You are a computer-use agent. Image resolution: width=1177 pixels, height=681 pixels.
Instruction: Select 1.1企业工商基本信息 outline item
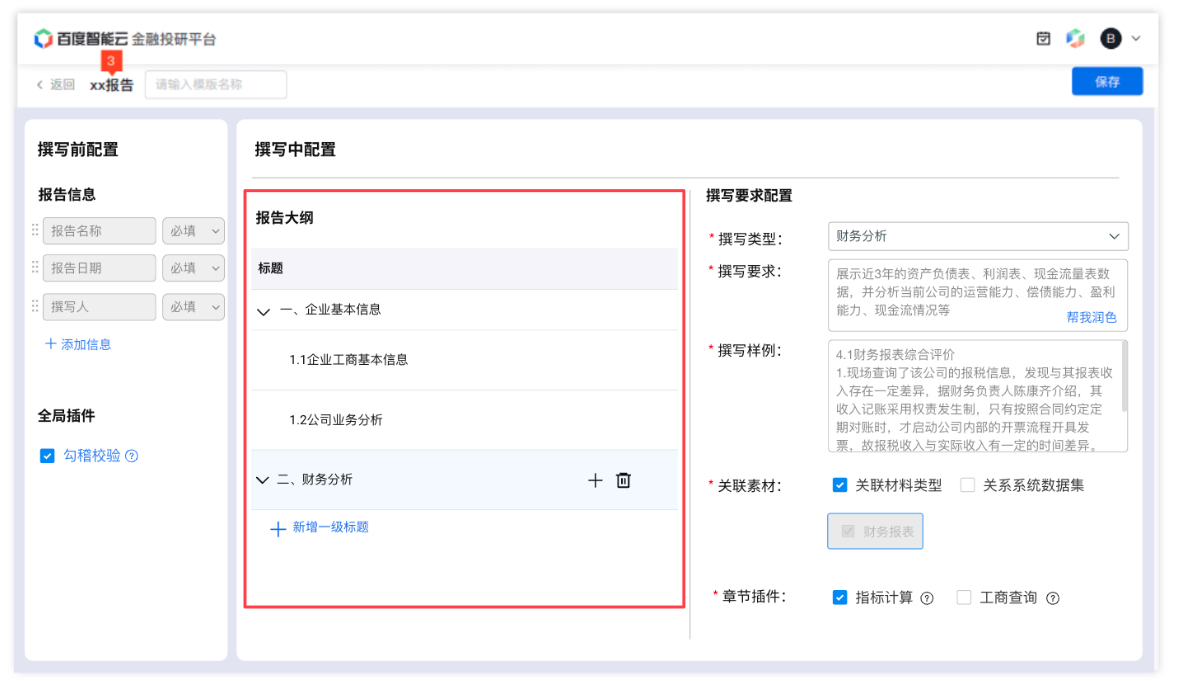(x=348, y=360)
